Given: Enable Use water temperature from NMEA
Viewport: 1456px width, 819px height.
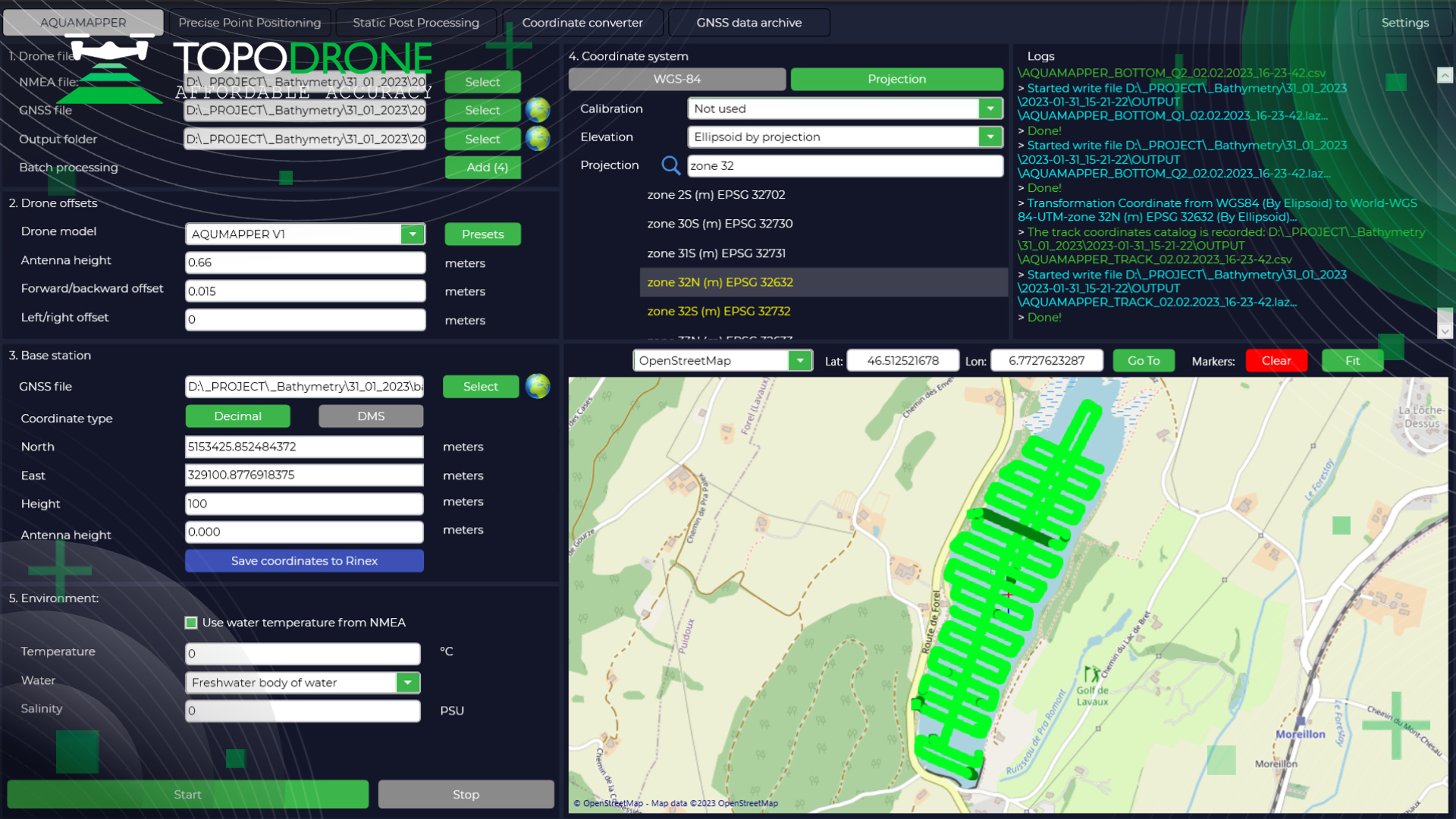Looking at the screenshot, I should [191, 623].
